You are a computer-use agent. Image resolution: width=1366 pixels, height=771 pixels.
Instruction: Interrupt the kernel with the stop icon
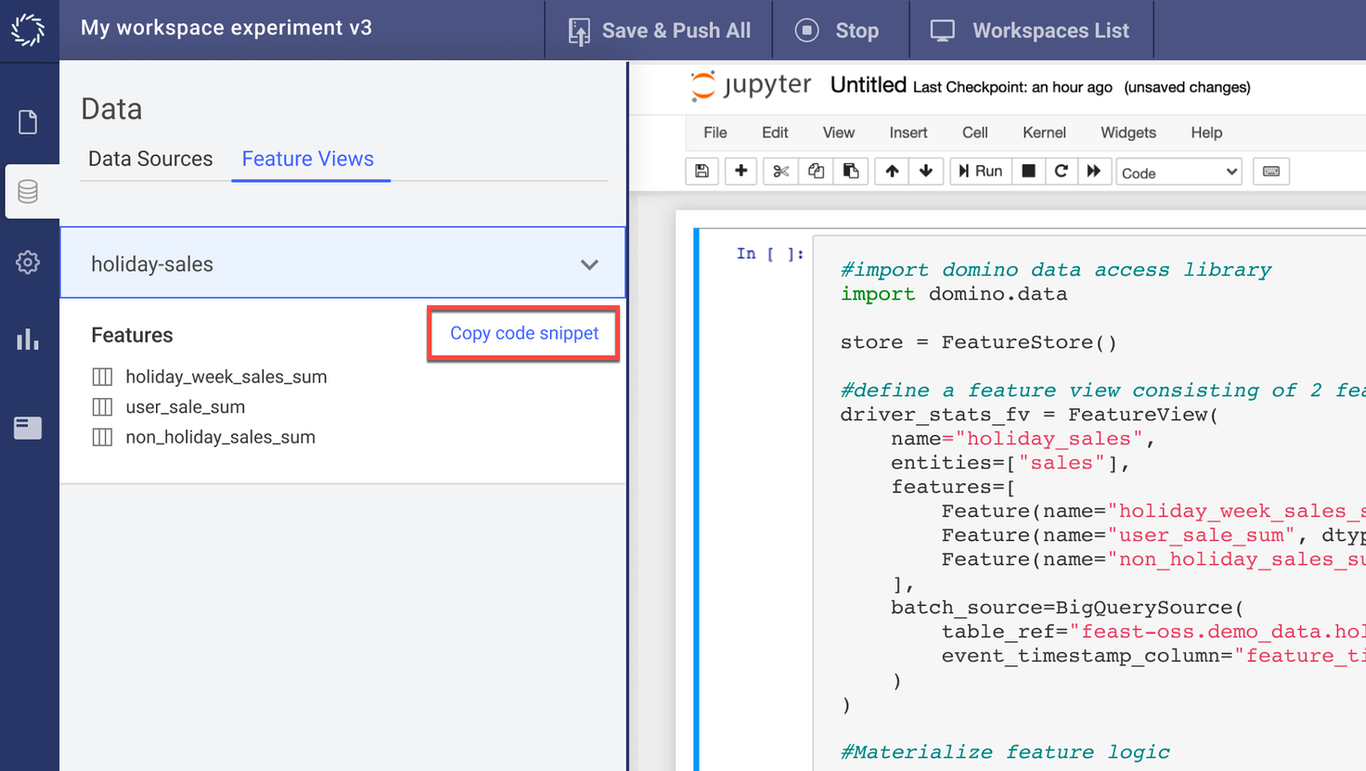[1028, 171]
